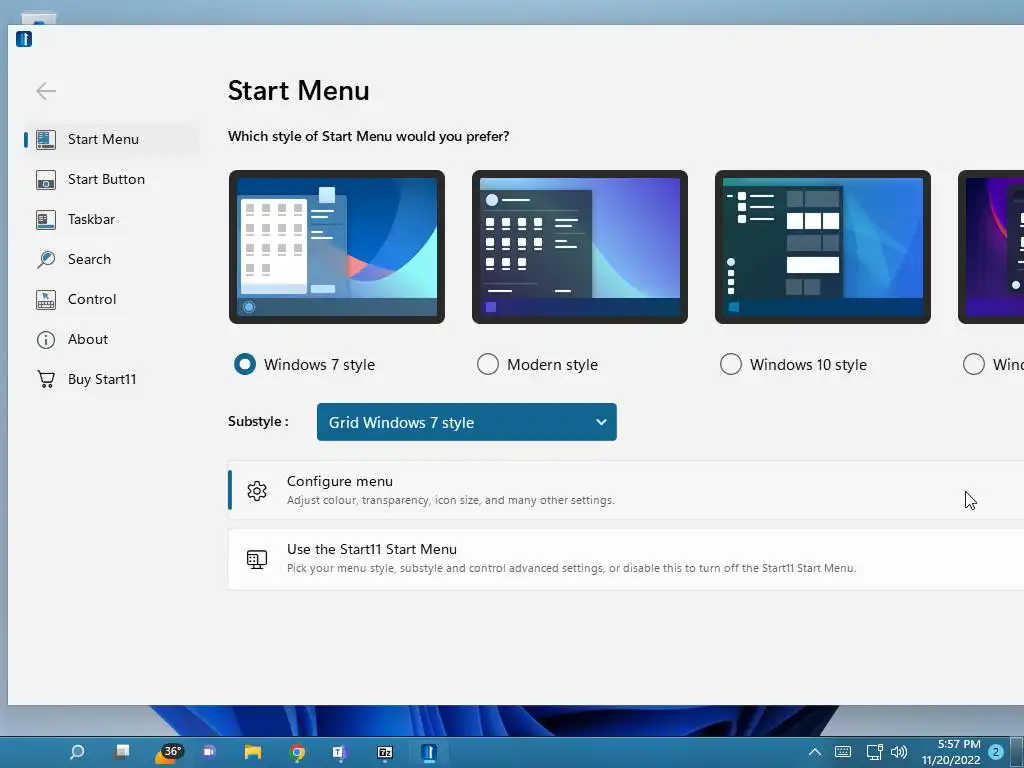The height and width of the screenshot is (768, 1024).
Task: Click the Configure menu option
Action: point(626,490)
